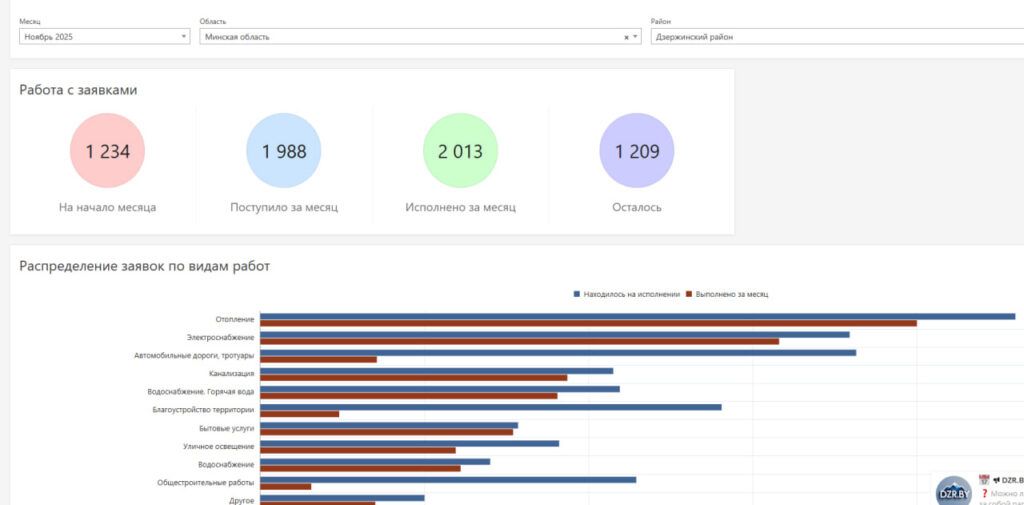
Task: Expand the Область dropdown arrow
Action: point(636,37)
